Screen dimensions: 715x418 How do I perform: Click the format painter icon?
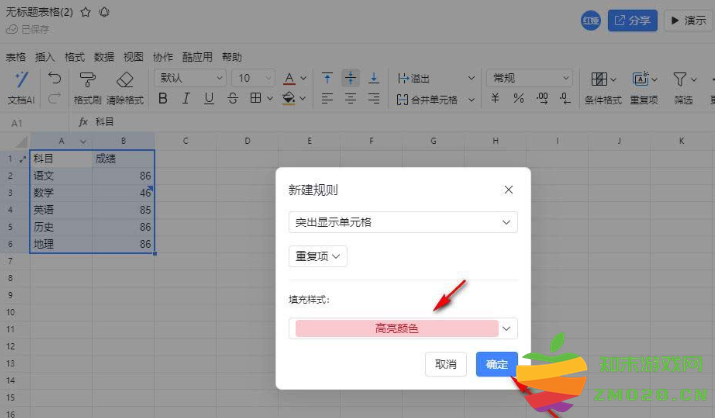pos(87,79)
